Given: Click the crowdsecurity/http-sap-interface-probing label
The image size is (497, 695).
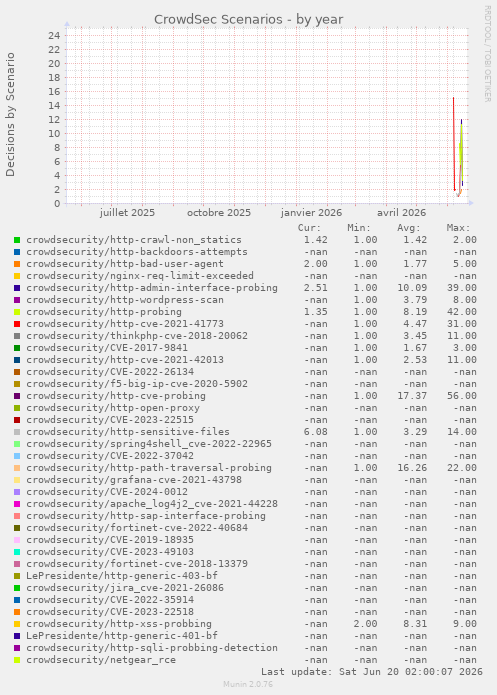Looking at the screenshot, I should [146, 516].
